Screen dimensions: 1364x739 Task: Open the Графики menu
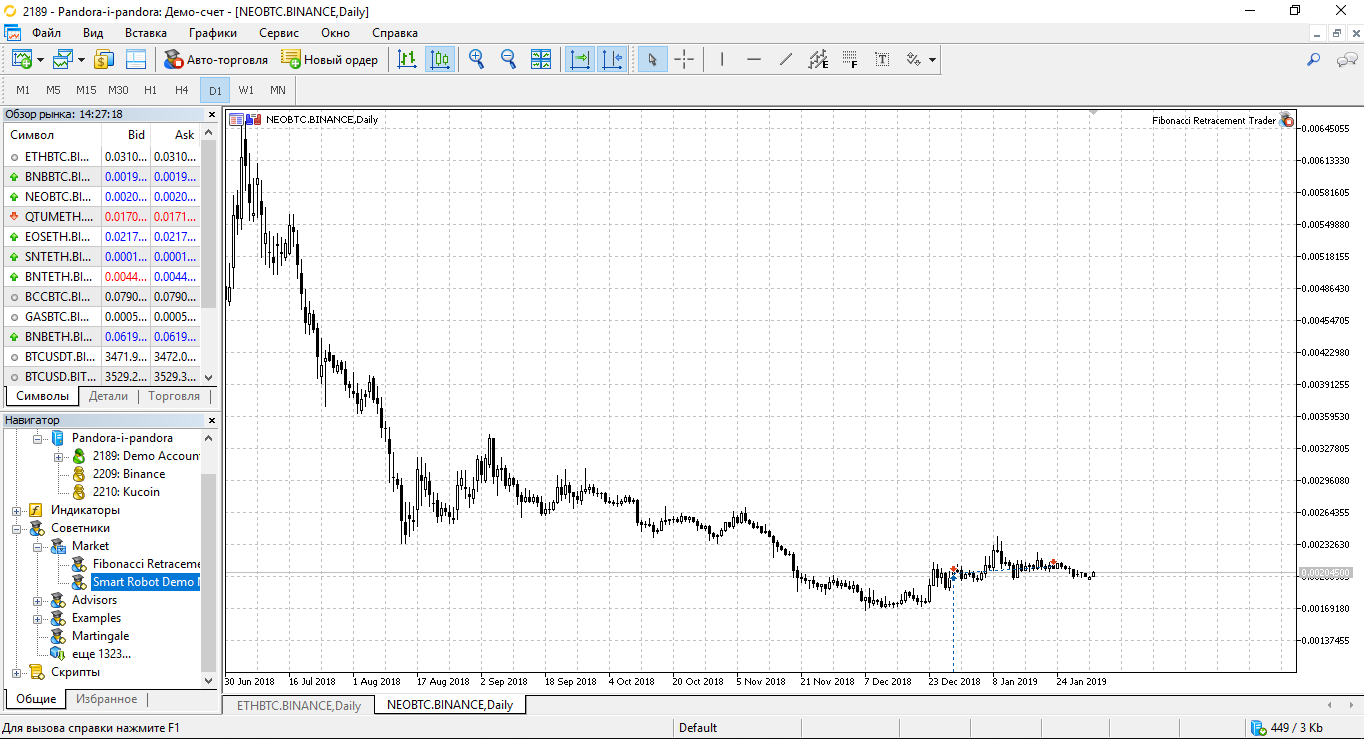212,33
